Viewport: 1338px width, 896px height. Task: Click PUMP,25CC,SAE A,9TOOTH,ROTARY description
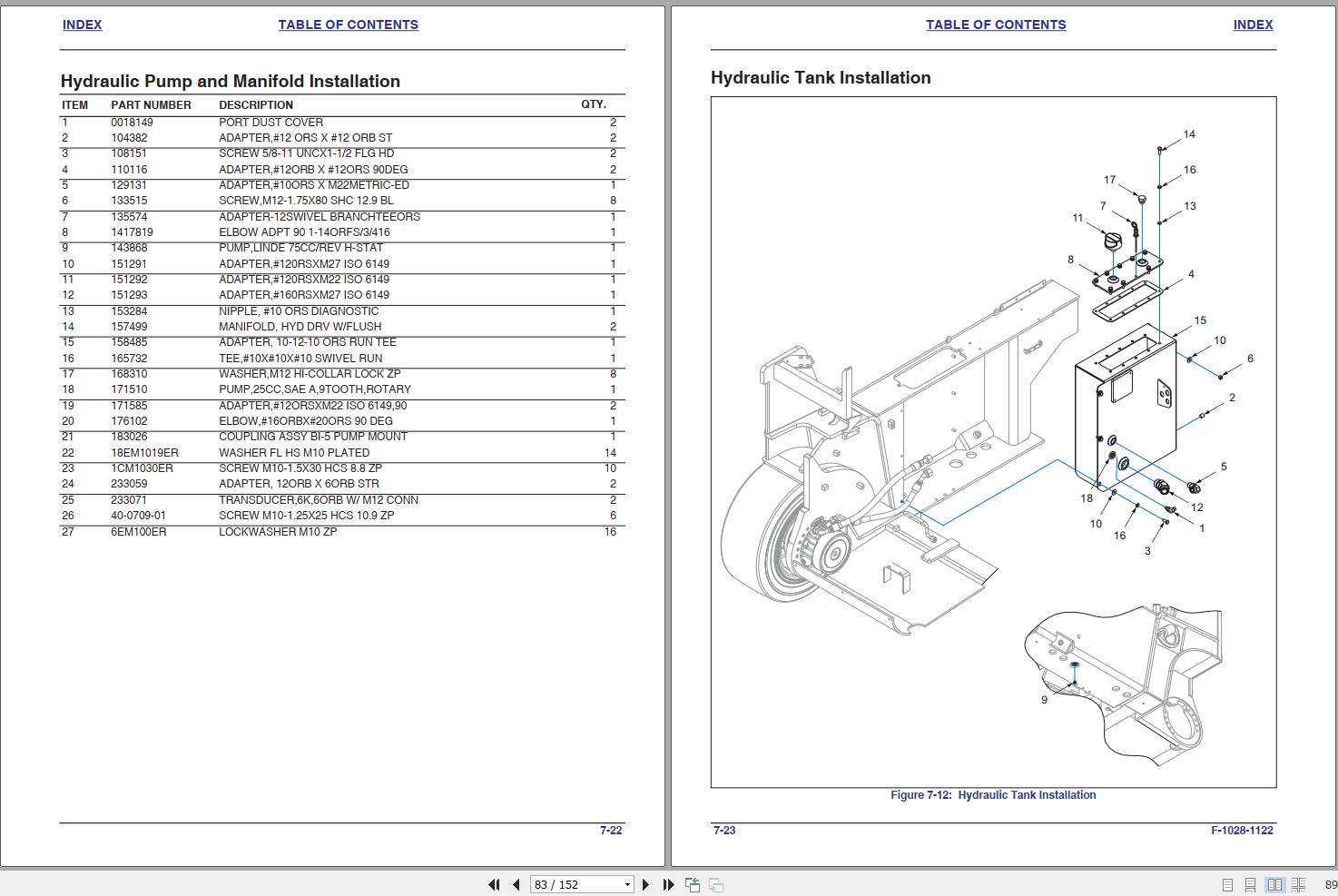pyautogui.click(x=315, y=389)
